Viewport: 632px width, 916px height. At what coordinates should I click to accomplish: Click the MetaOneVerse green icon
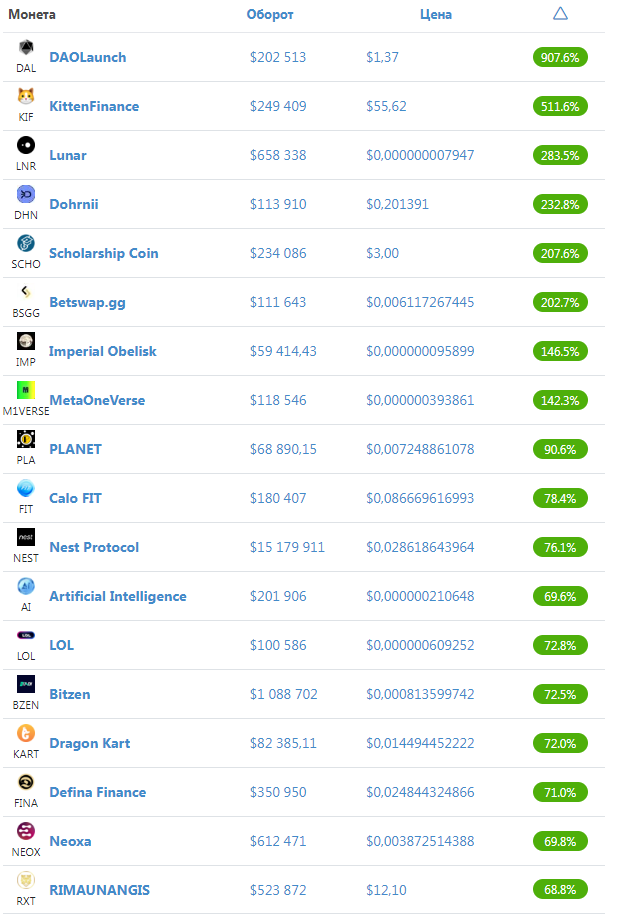click(x=26, y=390)
